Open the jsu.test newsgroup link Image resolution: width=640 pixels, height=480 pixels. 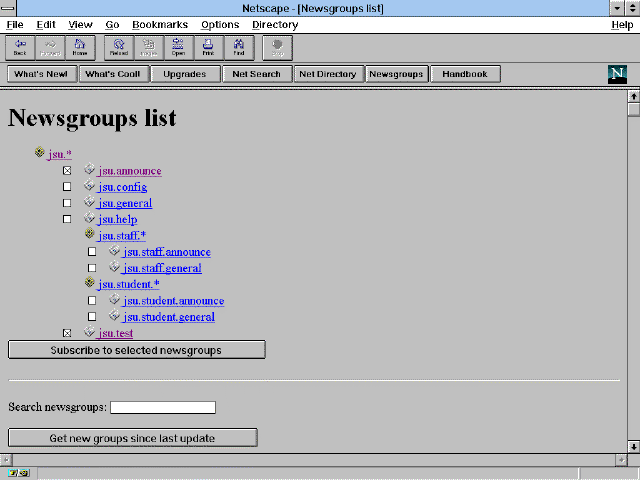116,333
